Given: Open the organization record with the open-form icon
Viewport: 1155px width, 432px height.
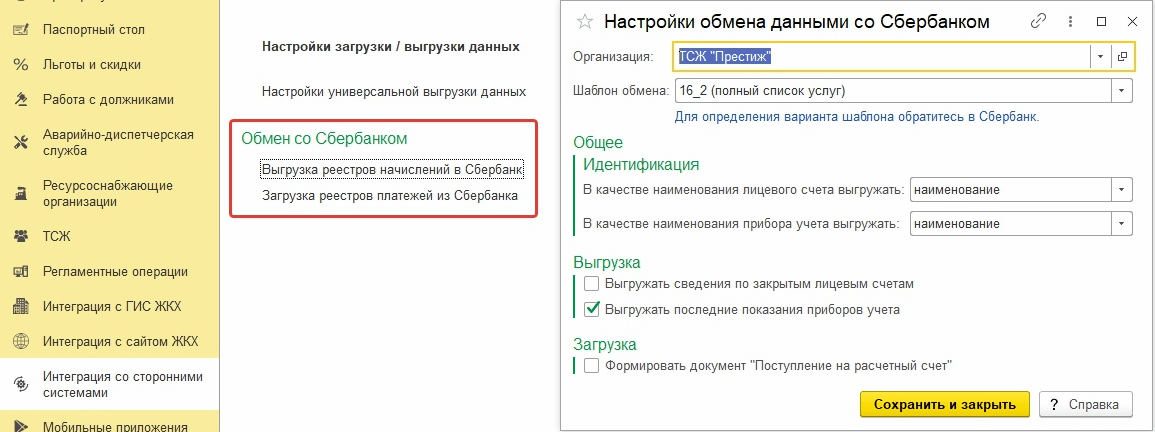Looking at the screenshot, I should [x=1122, y=56].
